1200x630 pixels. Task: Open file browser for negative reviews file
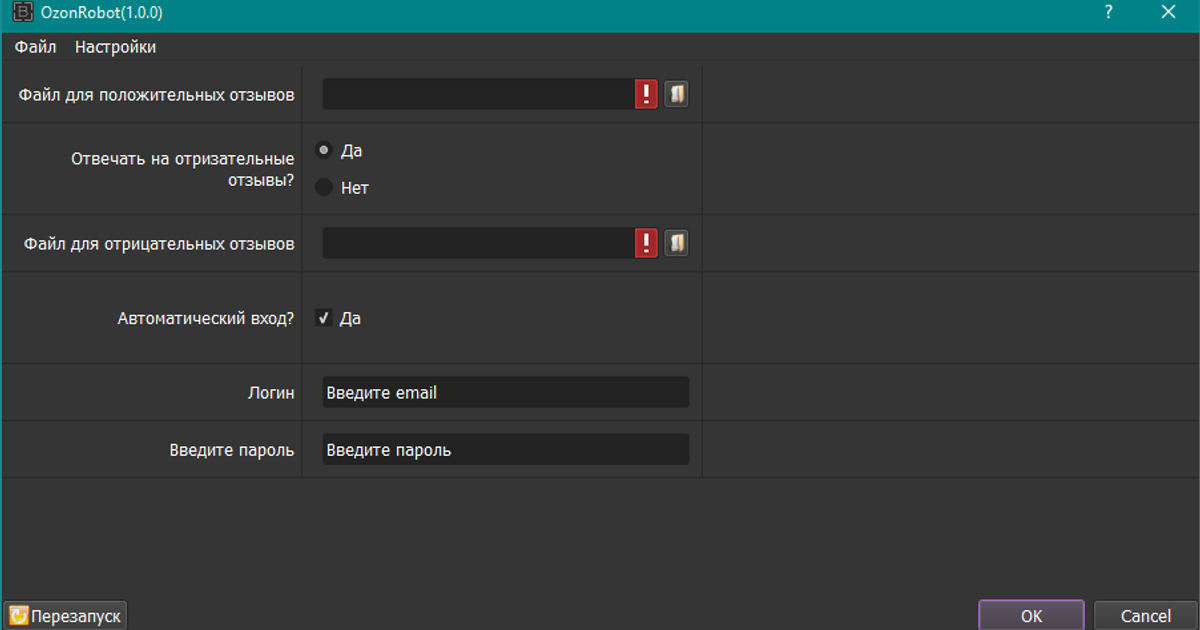tap(677, 243)
